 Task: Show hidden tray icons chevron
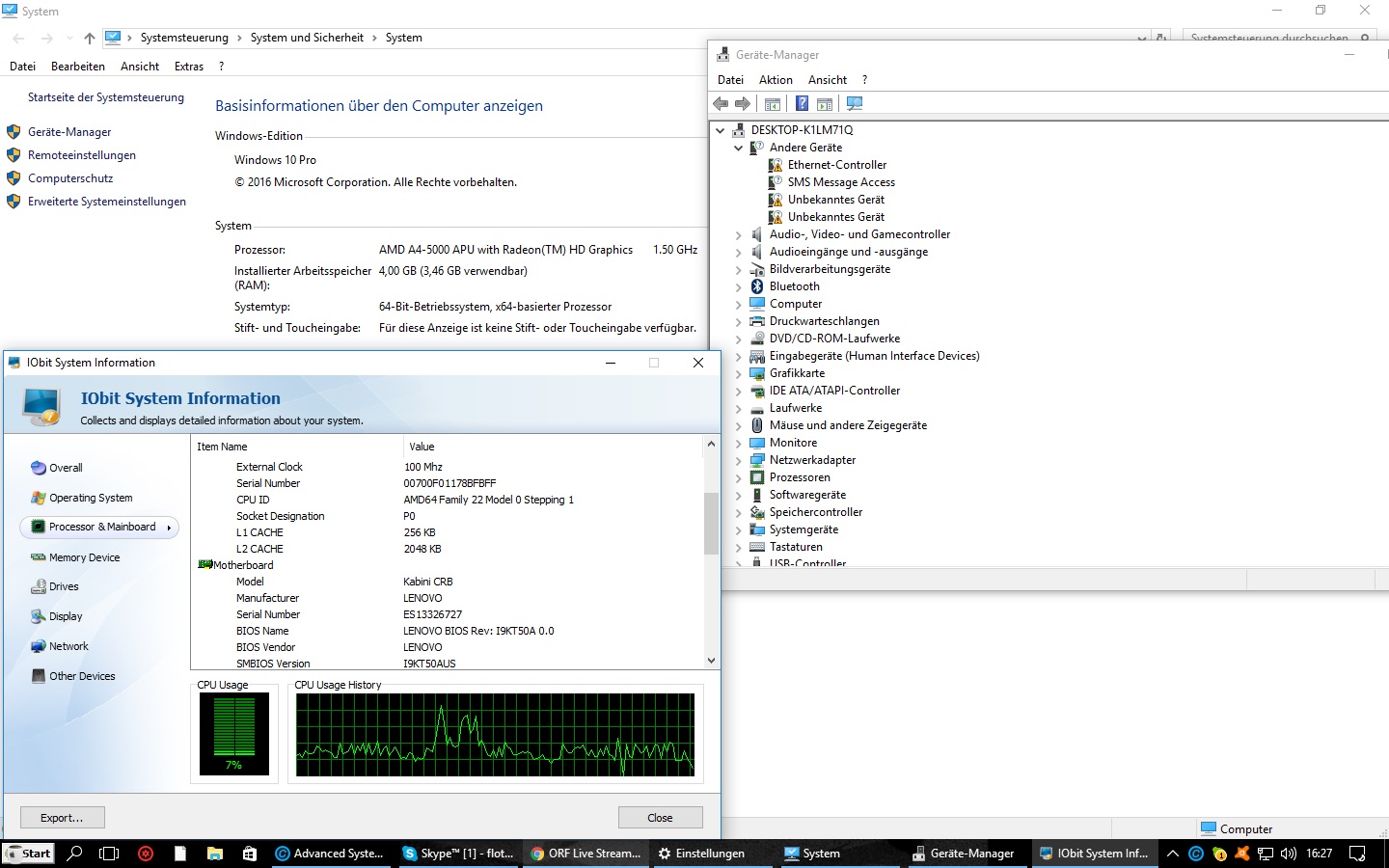1173,854
